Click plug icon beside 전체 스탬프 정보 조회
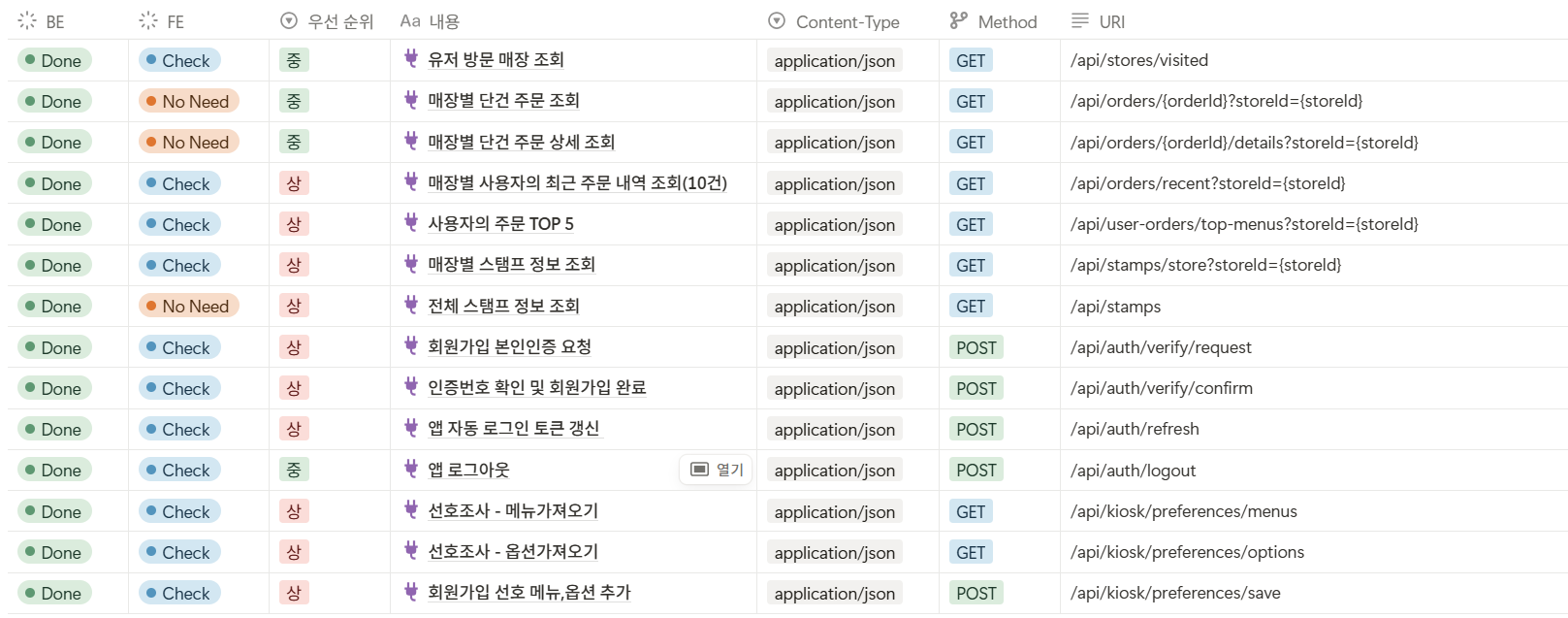Image resolution: width=1568 pixels, height=618 pixels. click(411, 306)
